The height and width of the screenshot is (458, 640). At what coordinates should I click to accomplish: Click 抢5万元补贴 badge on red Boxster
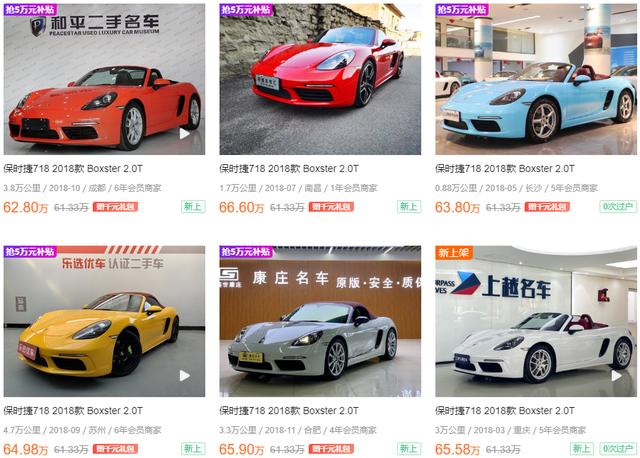(x=246, y=10)
